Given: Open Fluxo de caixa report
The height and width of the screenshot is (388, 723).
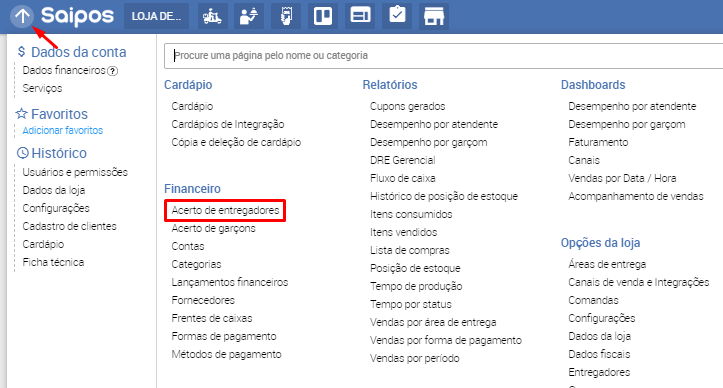Looking at the screenshot, I should pyautogui.click(x=402, y=178).
